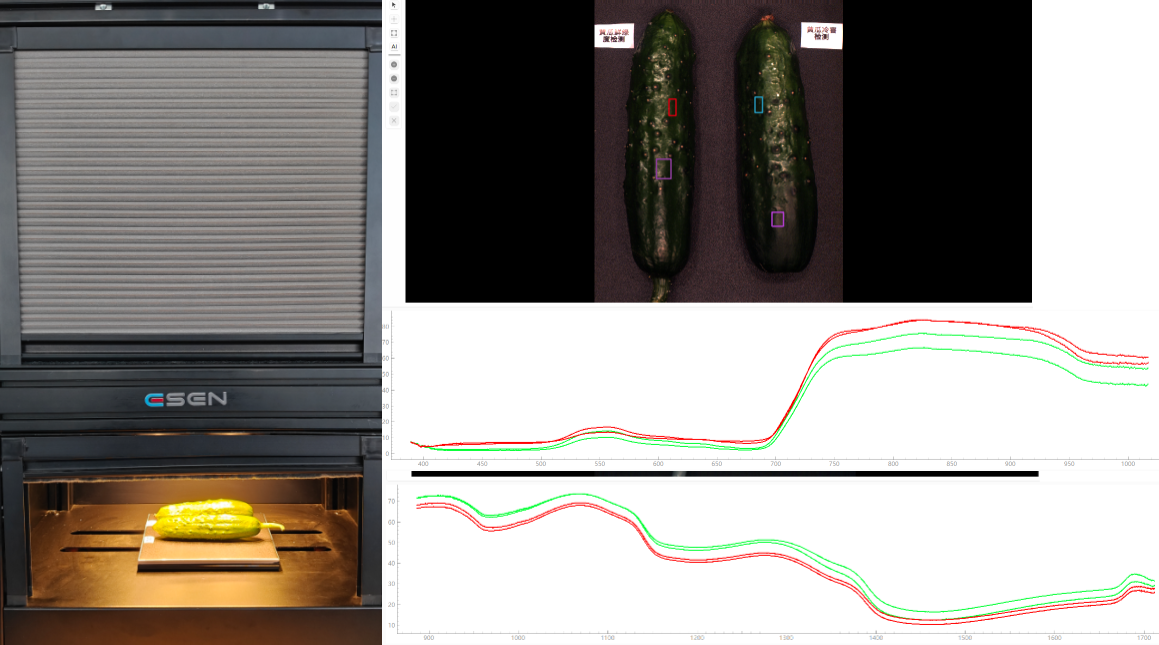Click the frame icon below the circle tools
Viewport: 1159px width, 645px height.
pyautogui.click(x=394, y=92)
